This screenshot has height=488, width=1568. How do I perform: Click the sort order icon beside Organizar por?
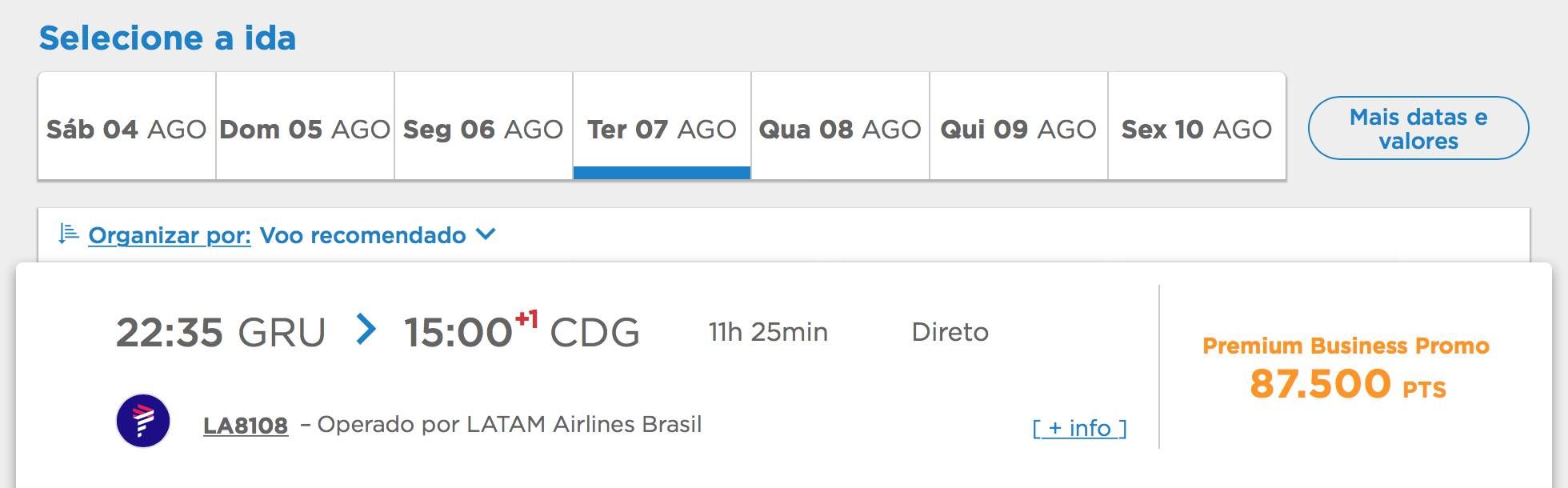point(68,234)
